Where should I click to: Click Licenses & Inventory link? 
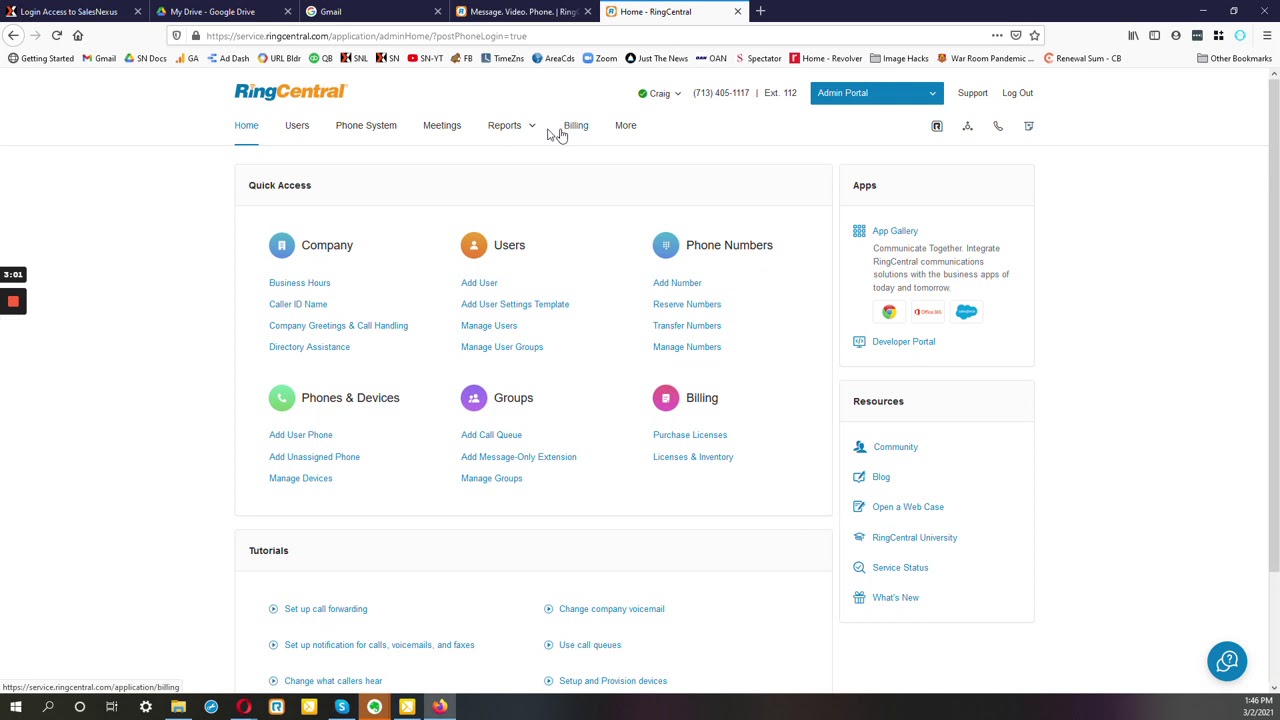pos(693,457)
